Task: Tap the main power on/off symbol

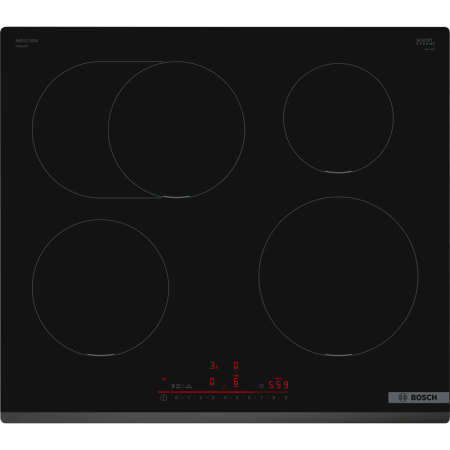Action: coord(163,397)
